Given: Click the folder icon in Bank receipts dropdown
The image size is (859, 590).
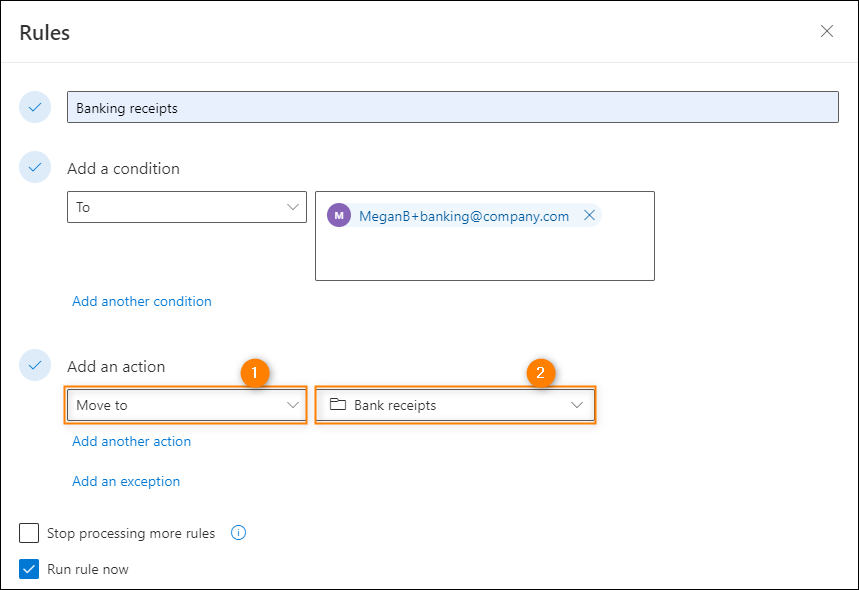Looking at the screenshot, I should click(337, 404).
